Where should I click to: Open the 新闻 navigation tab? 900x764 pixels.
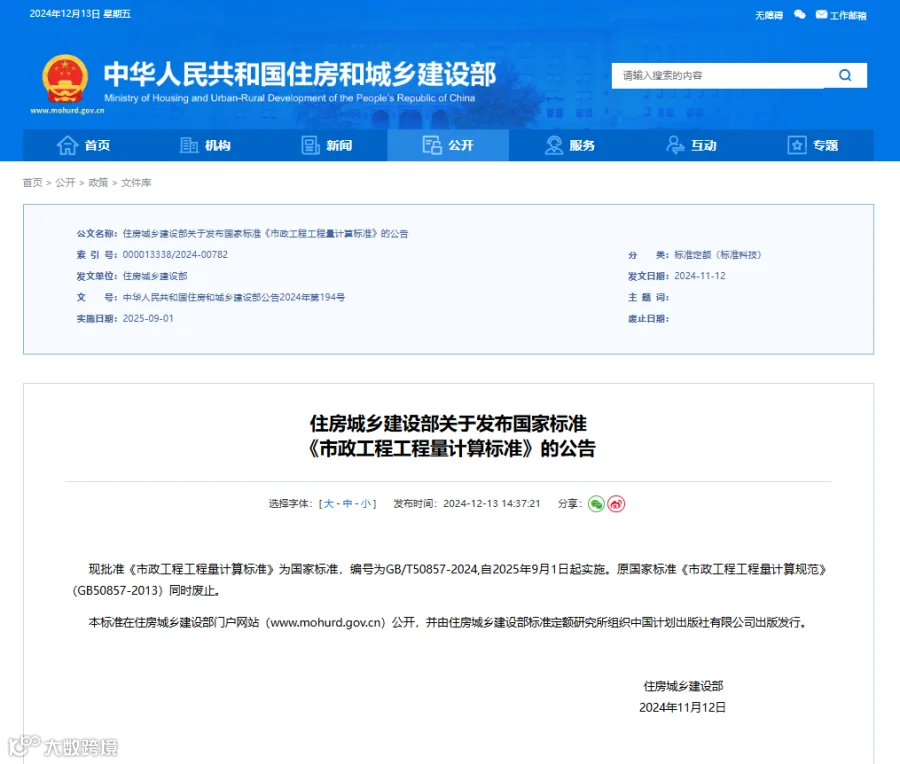click(327, 145)
